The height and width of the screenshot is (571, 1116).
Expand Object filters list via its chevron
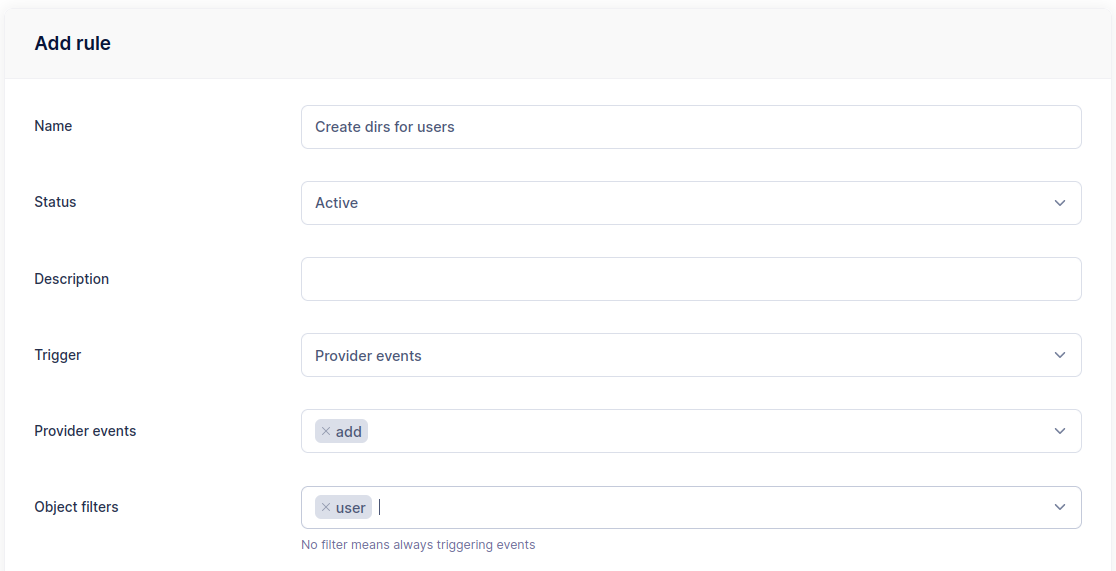click(1060, 507)
